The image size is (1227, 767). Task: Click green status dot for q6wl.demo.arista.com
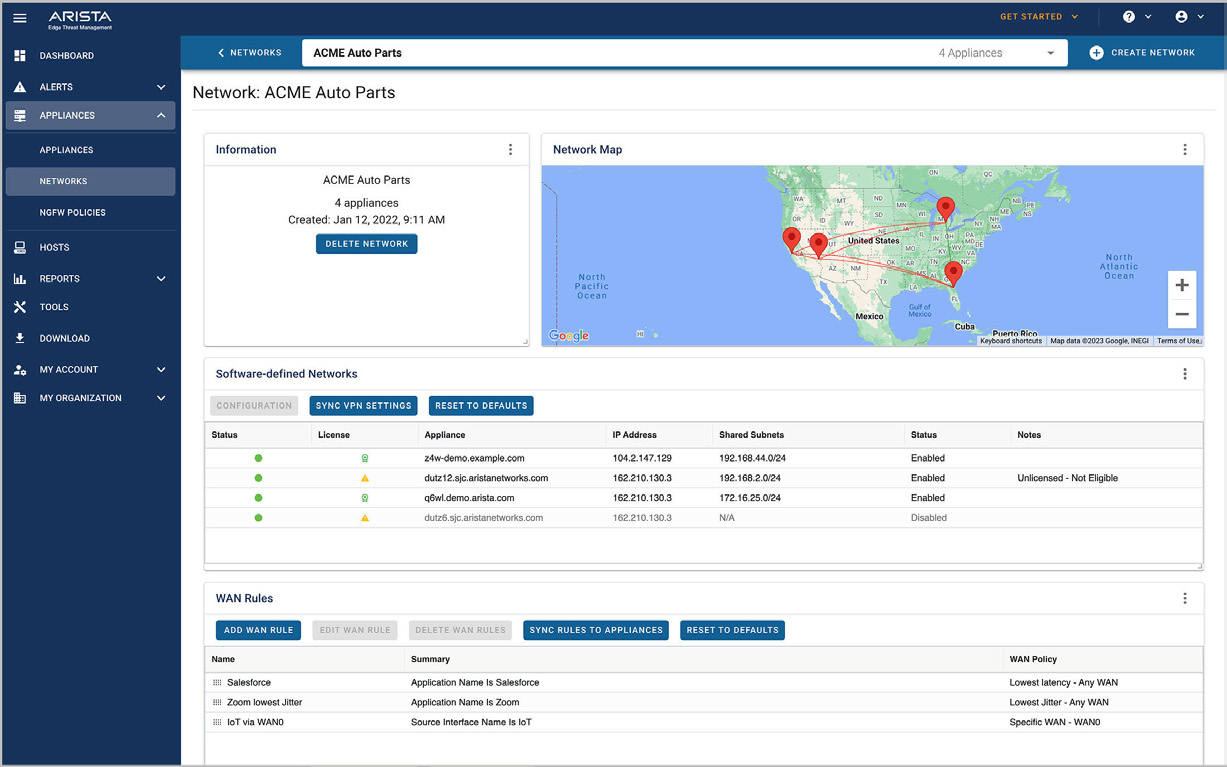(258, 498)
